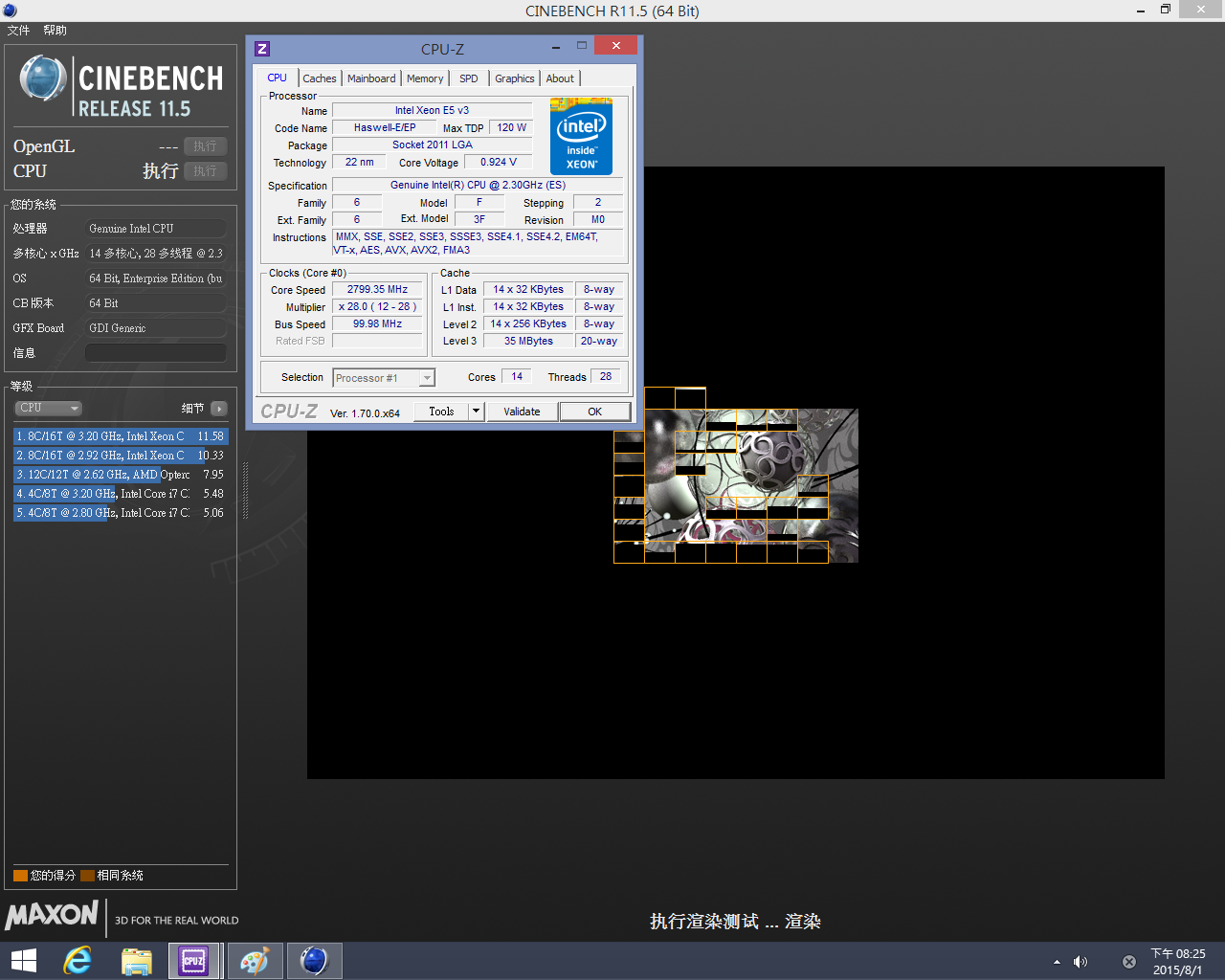Click the rendering preview image

(x=735, y=473)
